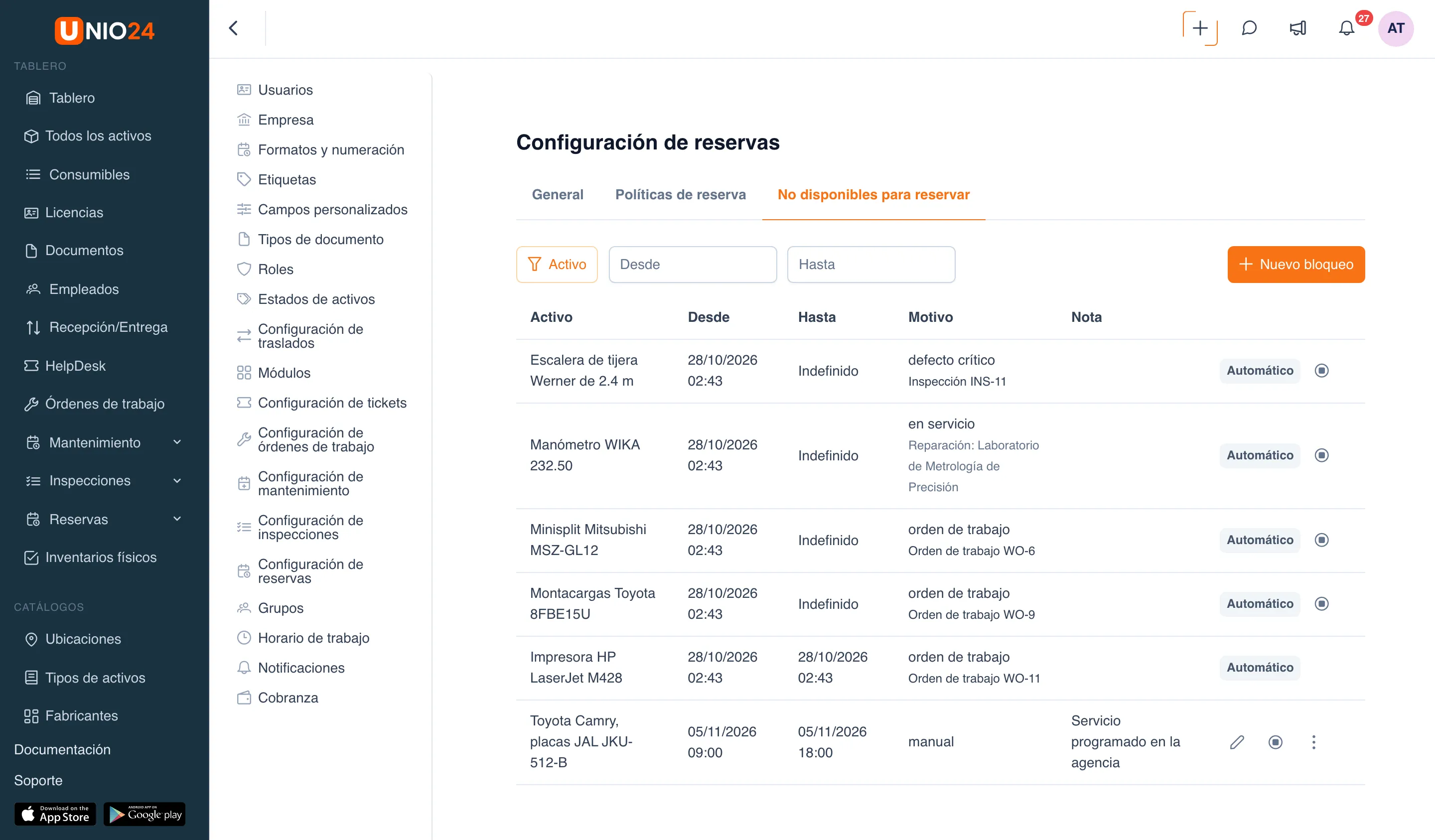This screenshot has height=840, width=1435.
Task: Switch to Políticas de reserva tab
Action: [681, 195]
